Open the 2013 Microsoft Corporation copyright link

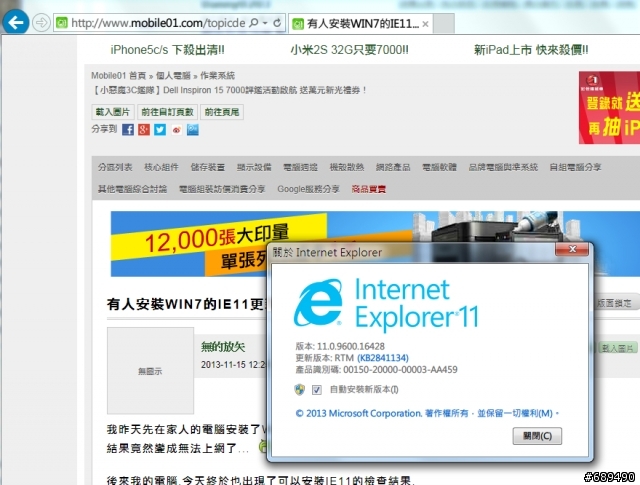tap(427, 414)
